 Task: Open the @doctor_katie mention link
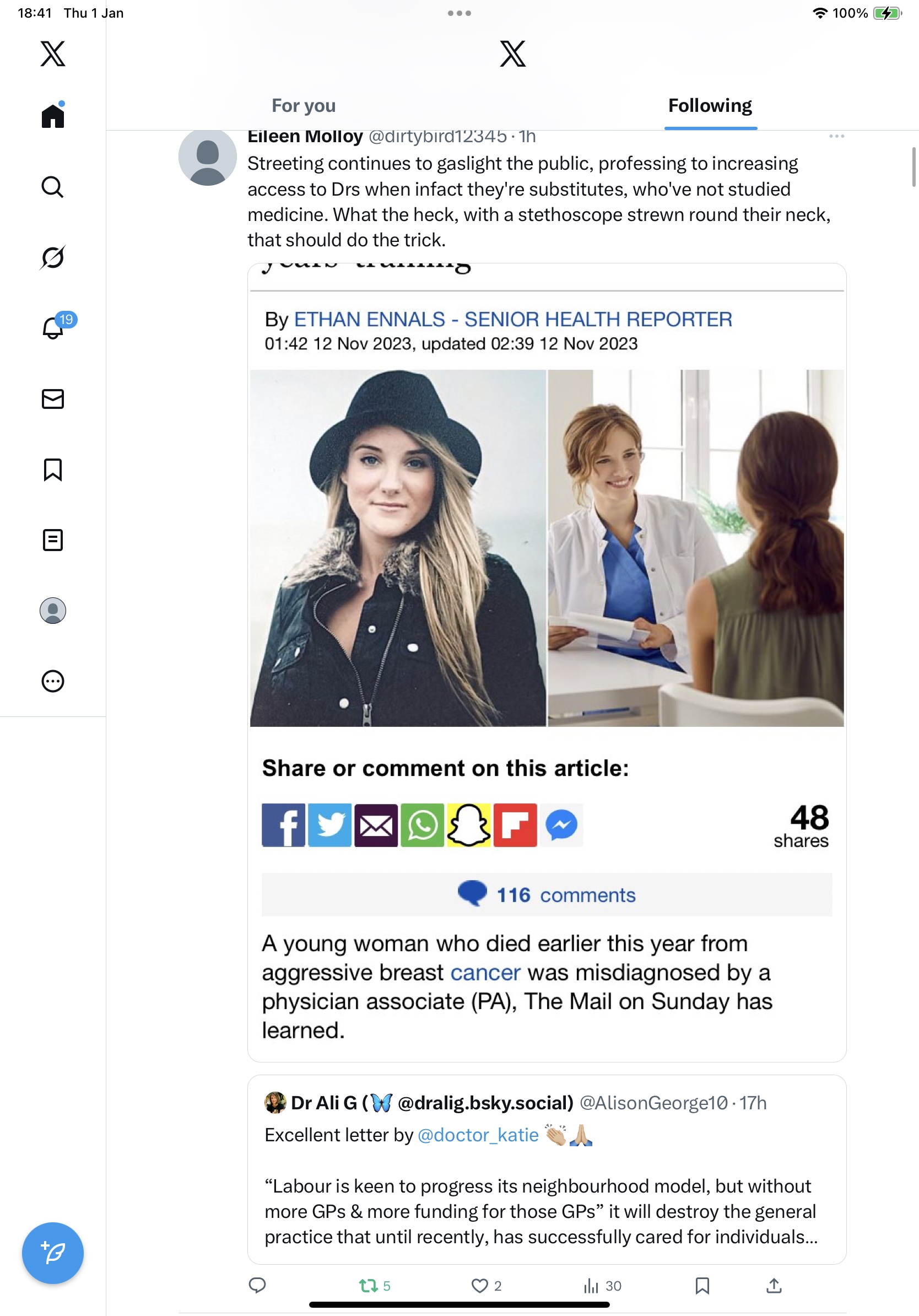coord(478,1135)
